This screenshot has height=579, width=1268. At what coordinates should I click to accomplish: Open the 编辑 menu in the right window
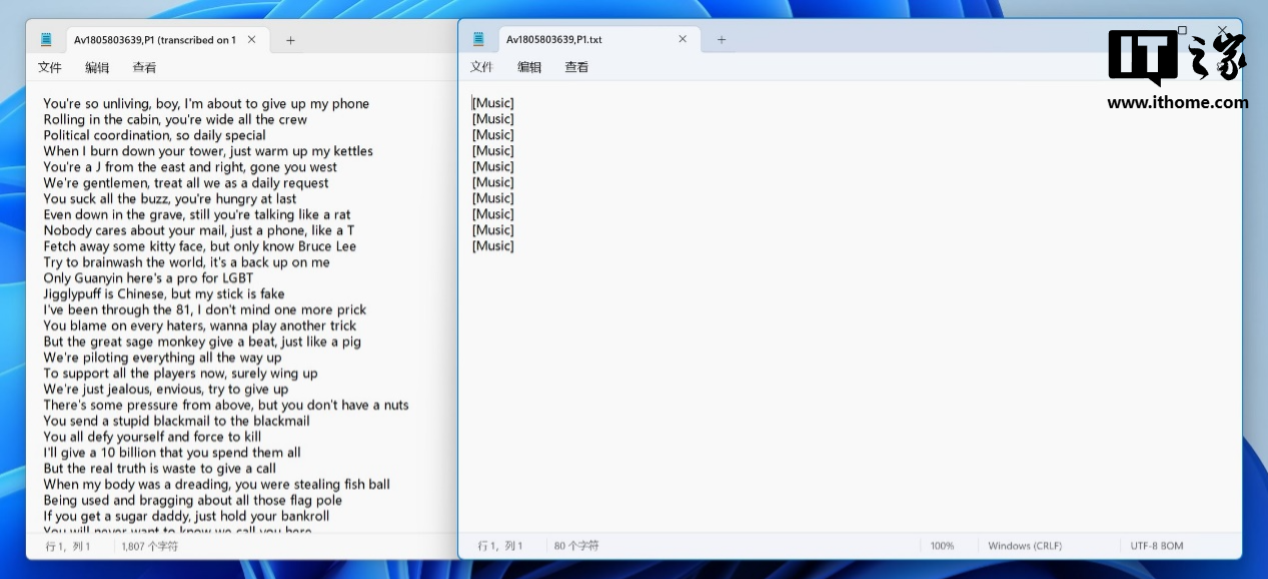[x=529, y=67]
